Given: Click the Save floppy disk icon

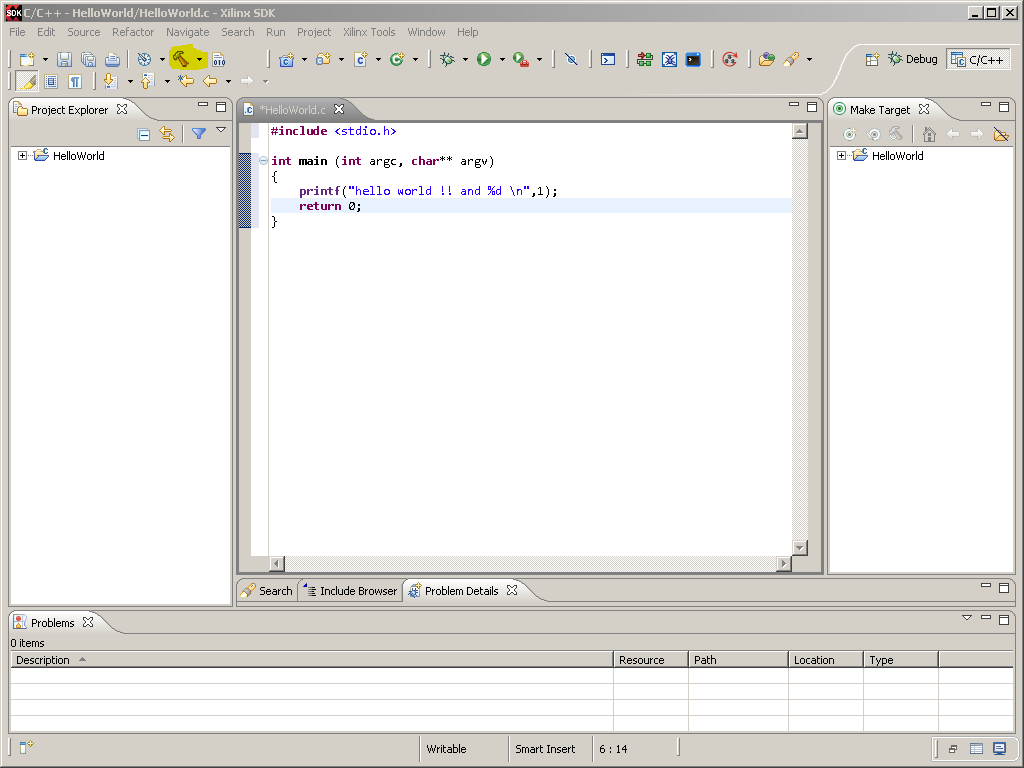Looking at the screenshot, I should 64,59.
